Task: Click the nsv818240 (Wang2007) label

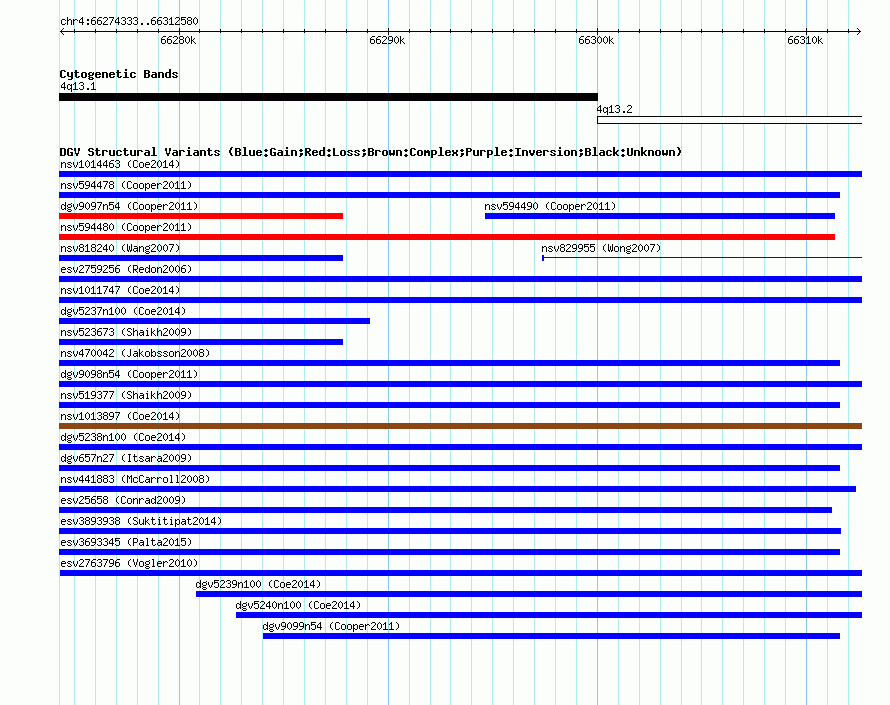Action: (120, 249)
